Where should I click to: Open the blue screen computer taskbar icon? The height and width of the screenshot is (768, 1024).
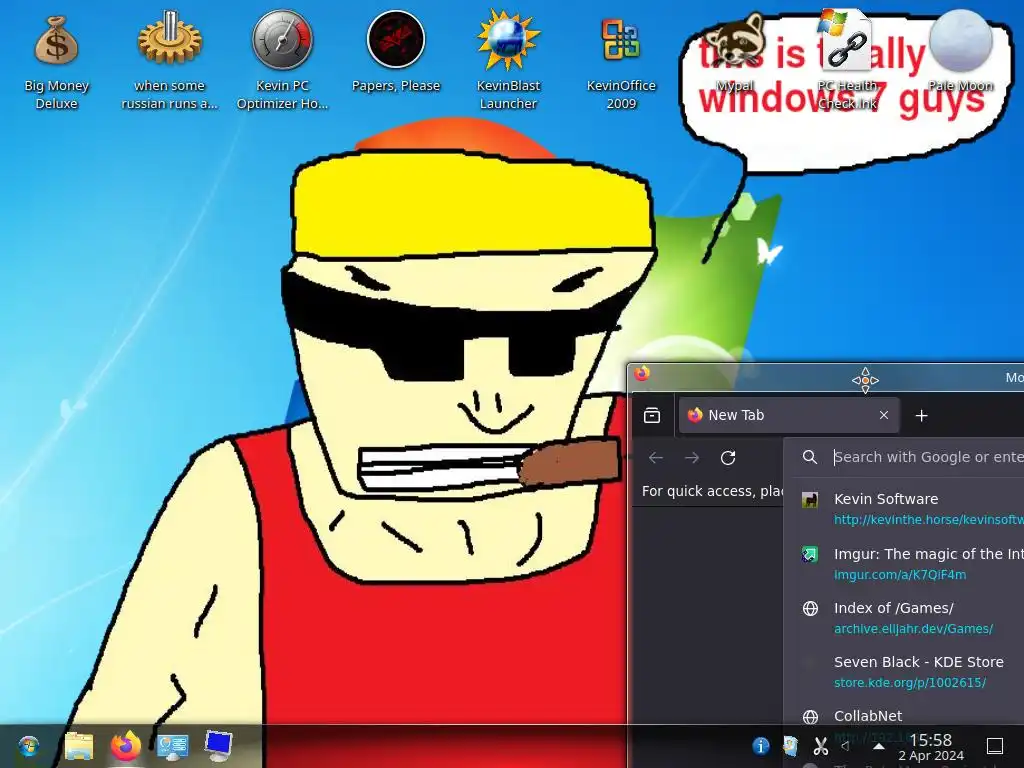[x=218, y=746]
